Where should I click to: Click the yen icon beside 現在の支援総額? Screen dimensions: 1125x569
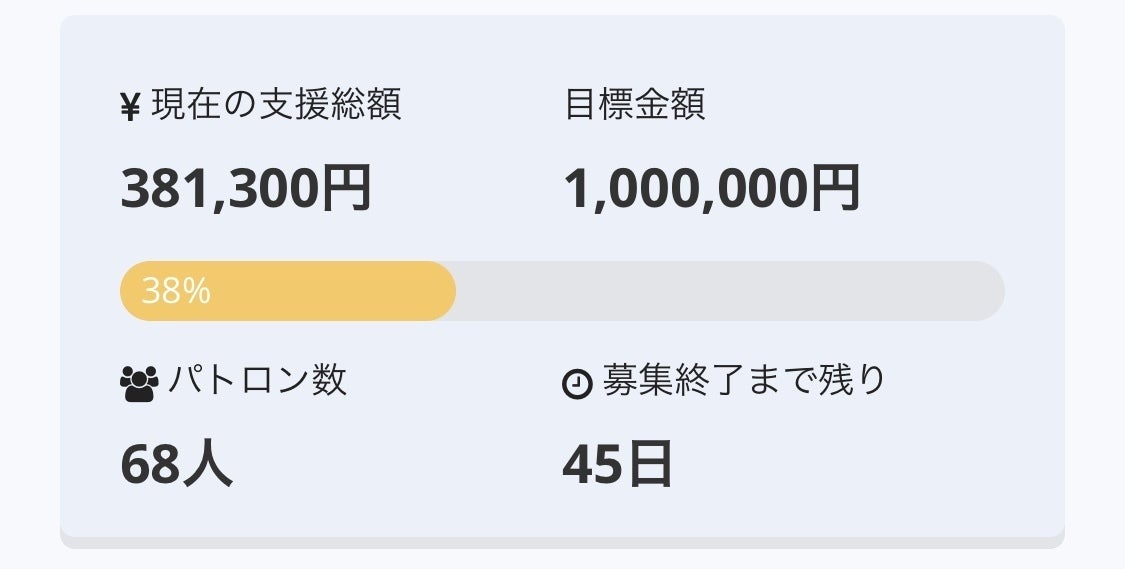coord(130,108)
